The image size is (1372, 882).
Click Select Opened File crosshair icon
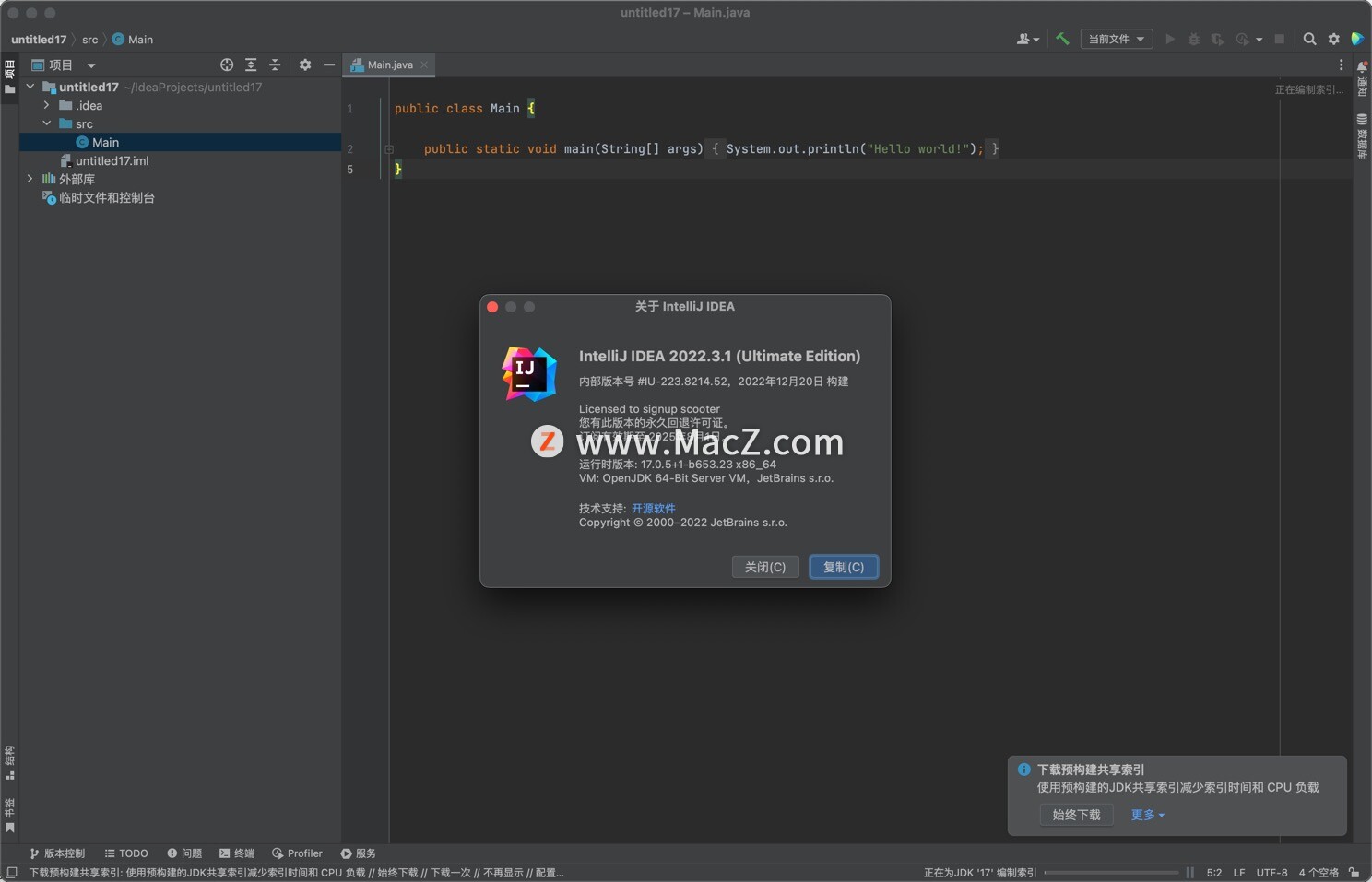coord(227,65)
